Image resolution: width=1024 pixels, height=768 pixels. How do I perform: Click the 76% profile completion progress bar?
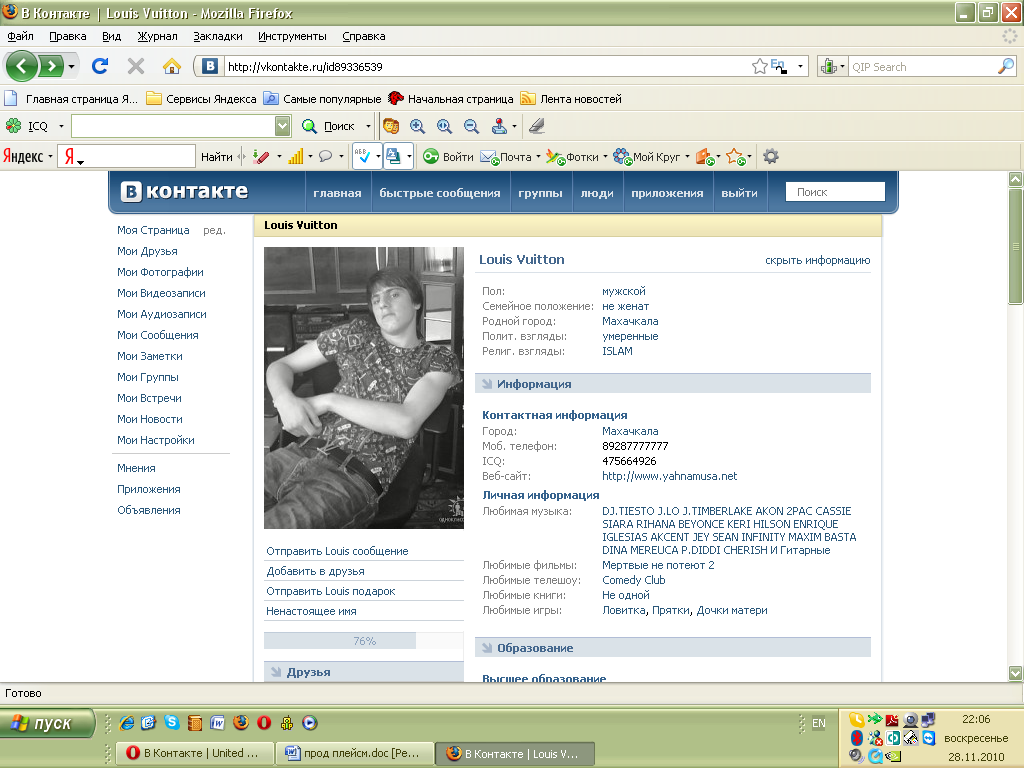coord(364,641)
